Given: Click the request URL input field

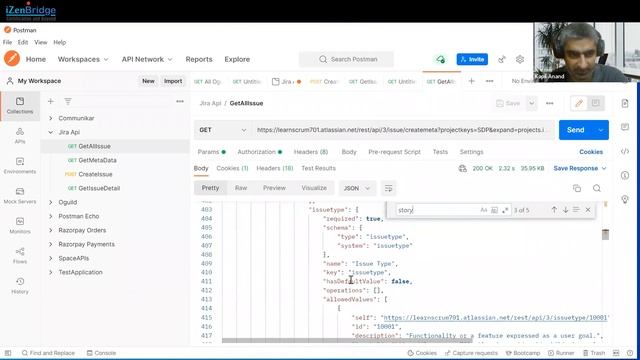Looking at the screenshot, I should (402, 130).
